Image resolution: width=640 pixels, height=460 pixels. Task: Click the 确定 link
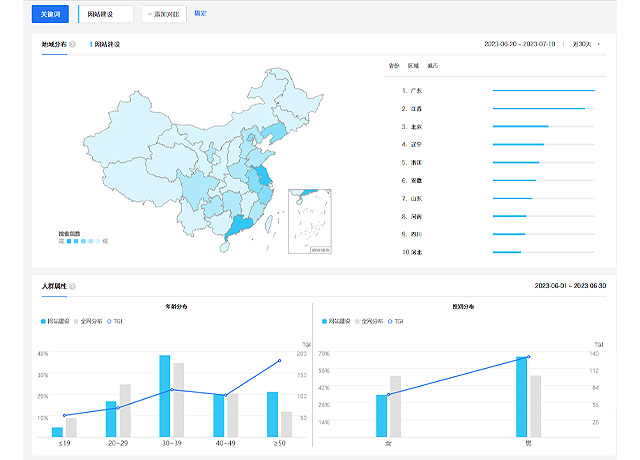click(x=201, y=14)
